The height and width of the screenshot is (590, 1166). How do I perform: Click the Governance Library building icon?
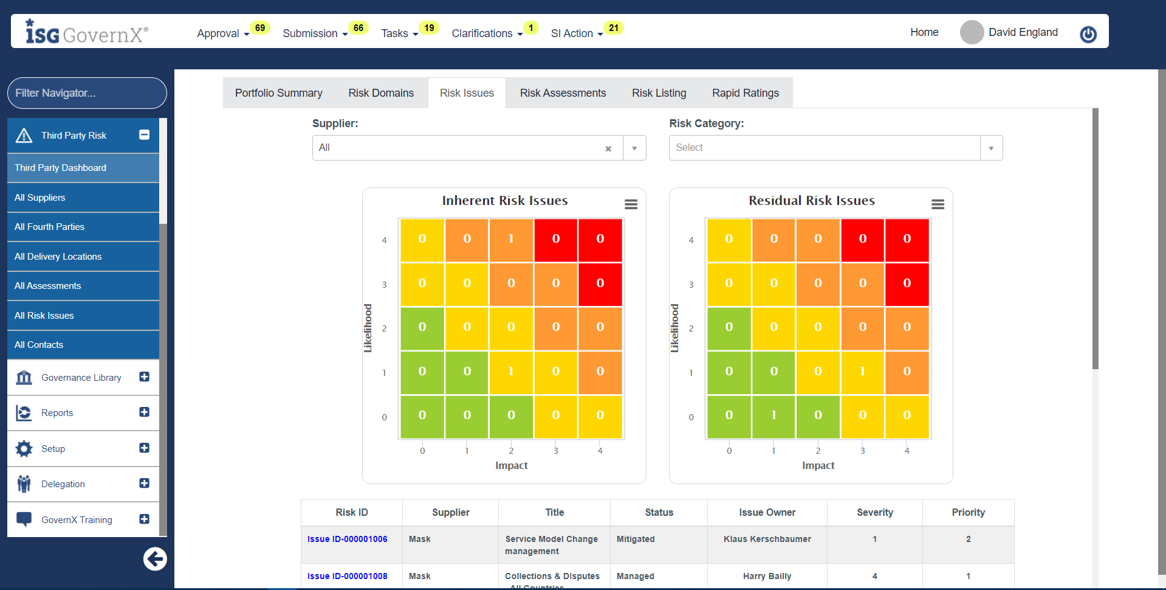click(24, 378)
